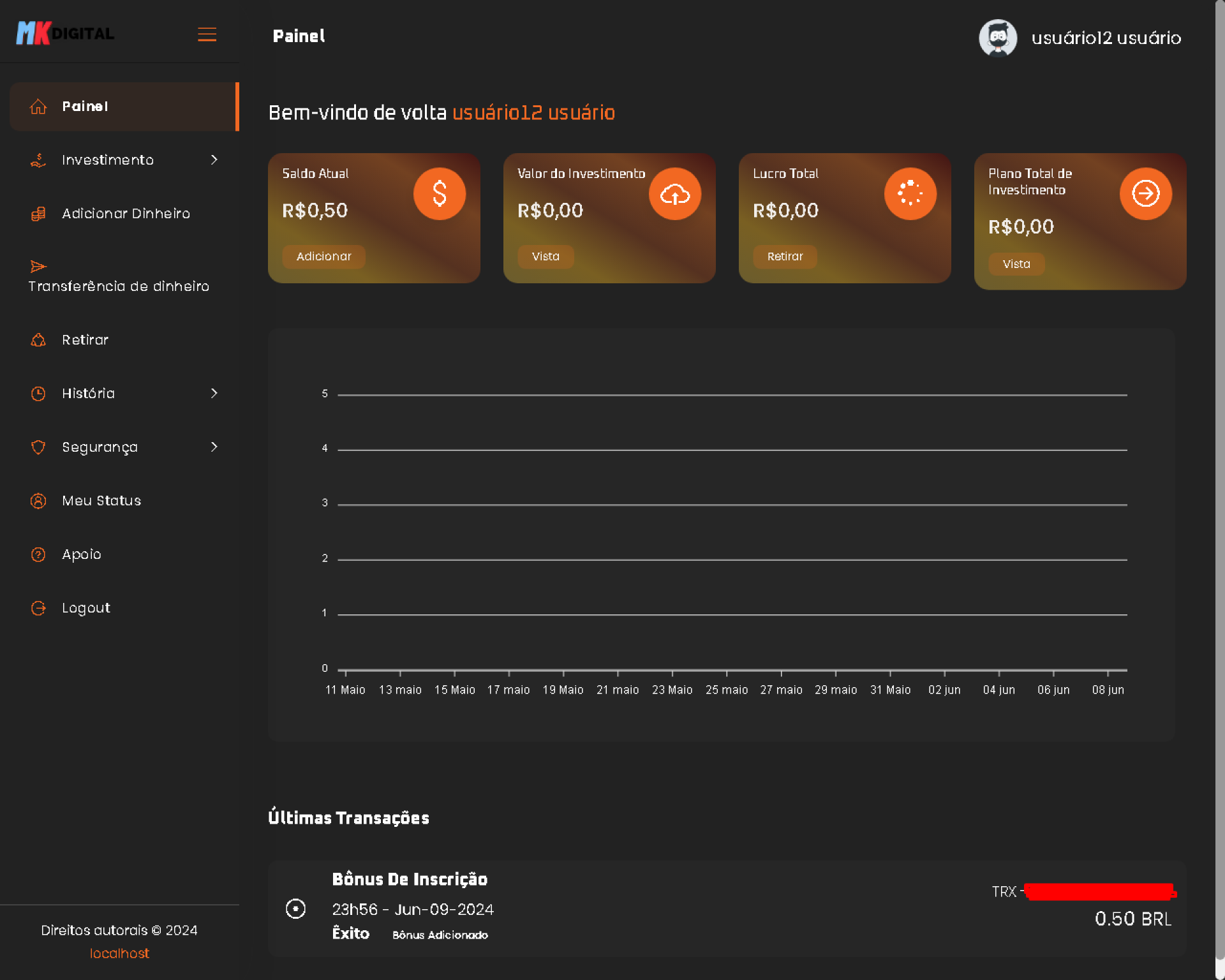The image size is (1225, 980).
Task: Expand the Investimento submenu chevron
Action: coord(214,160)
